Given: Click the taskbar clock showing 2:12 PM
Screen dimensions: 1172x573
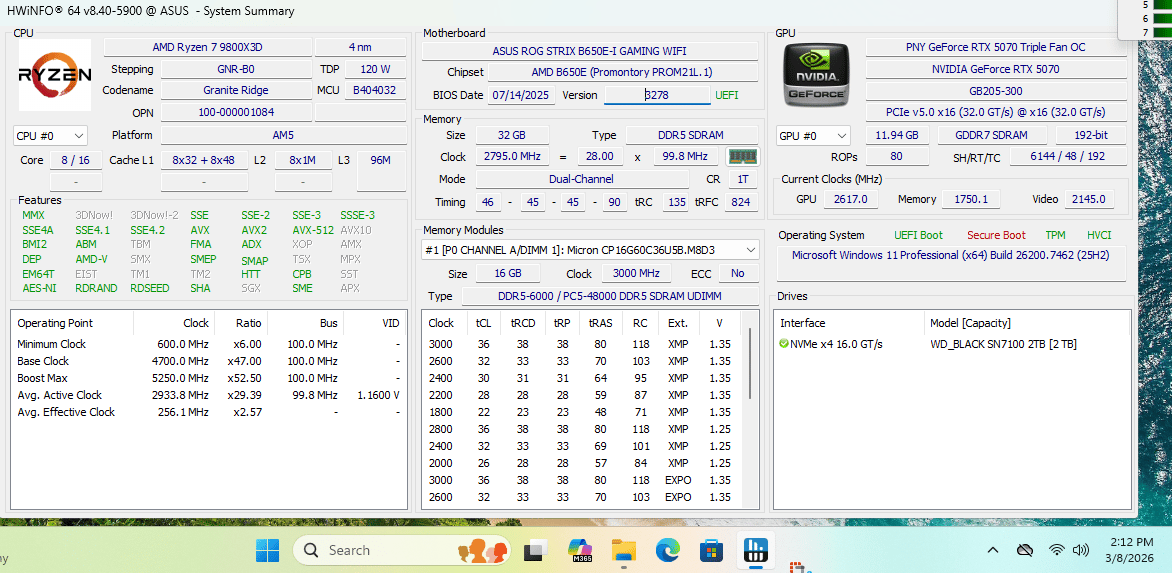Looking at the screenshot, I should click(1130, 550).
